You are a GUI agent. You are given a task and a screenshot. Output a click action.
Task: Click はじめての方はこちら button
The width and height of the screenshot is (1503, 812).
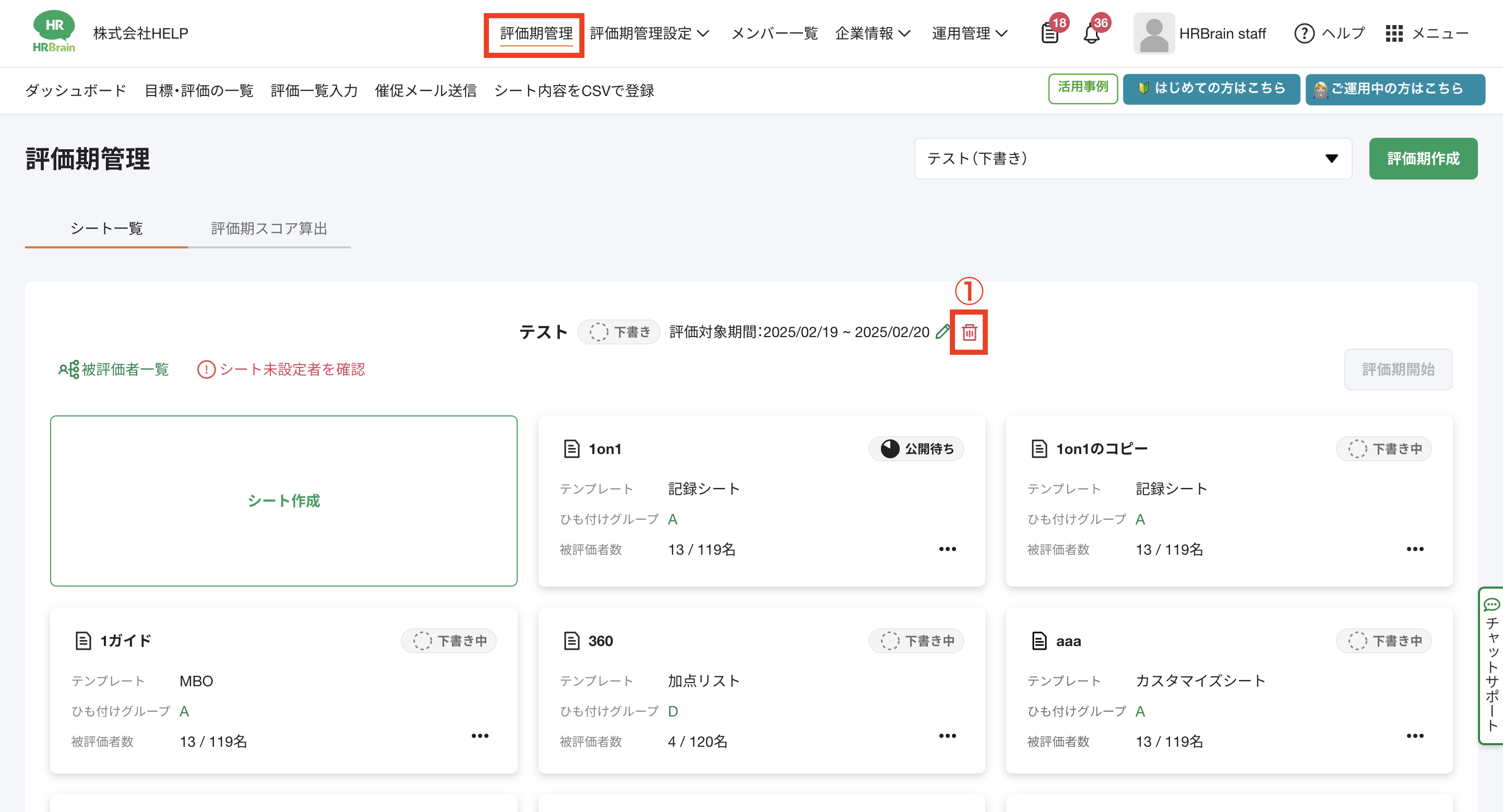tap(1211, 89)
